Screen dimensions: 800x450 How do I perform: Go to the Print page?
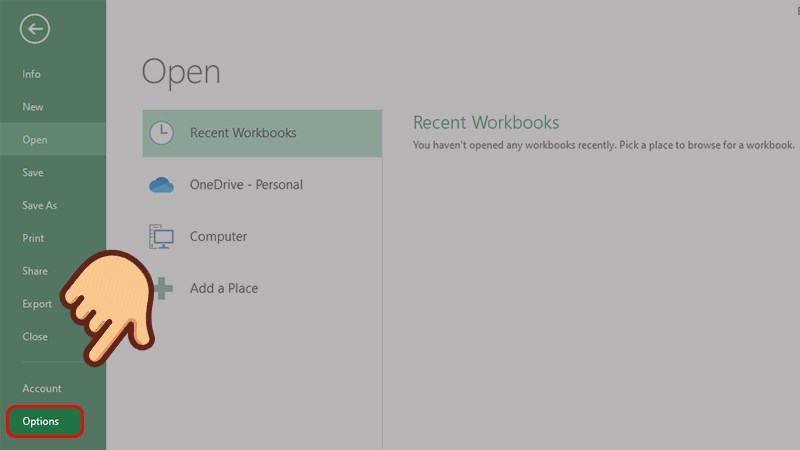tap(33, 238)
